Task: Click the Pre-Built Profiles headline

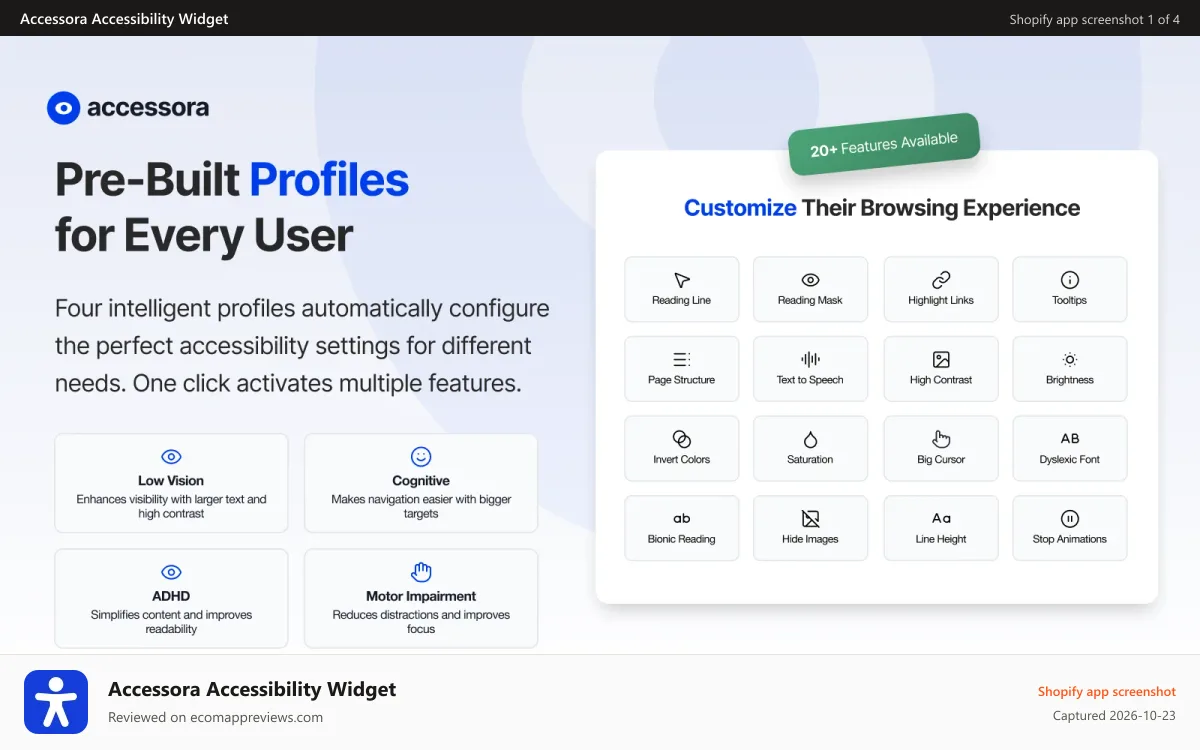Action: click(232, 179)
